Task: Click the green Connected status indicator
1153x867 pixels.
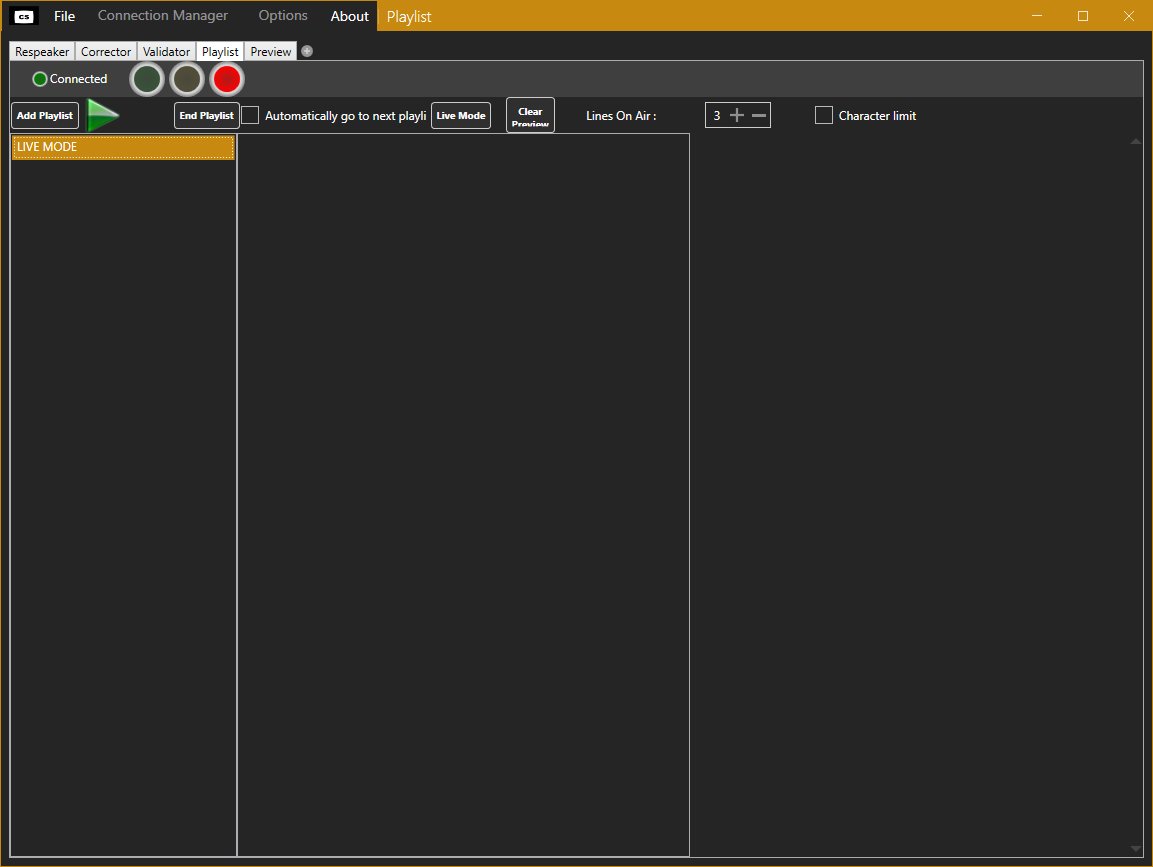Action: (40, 79)
